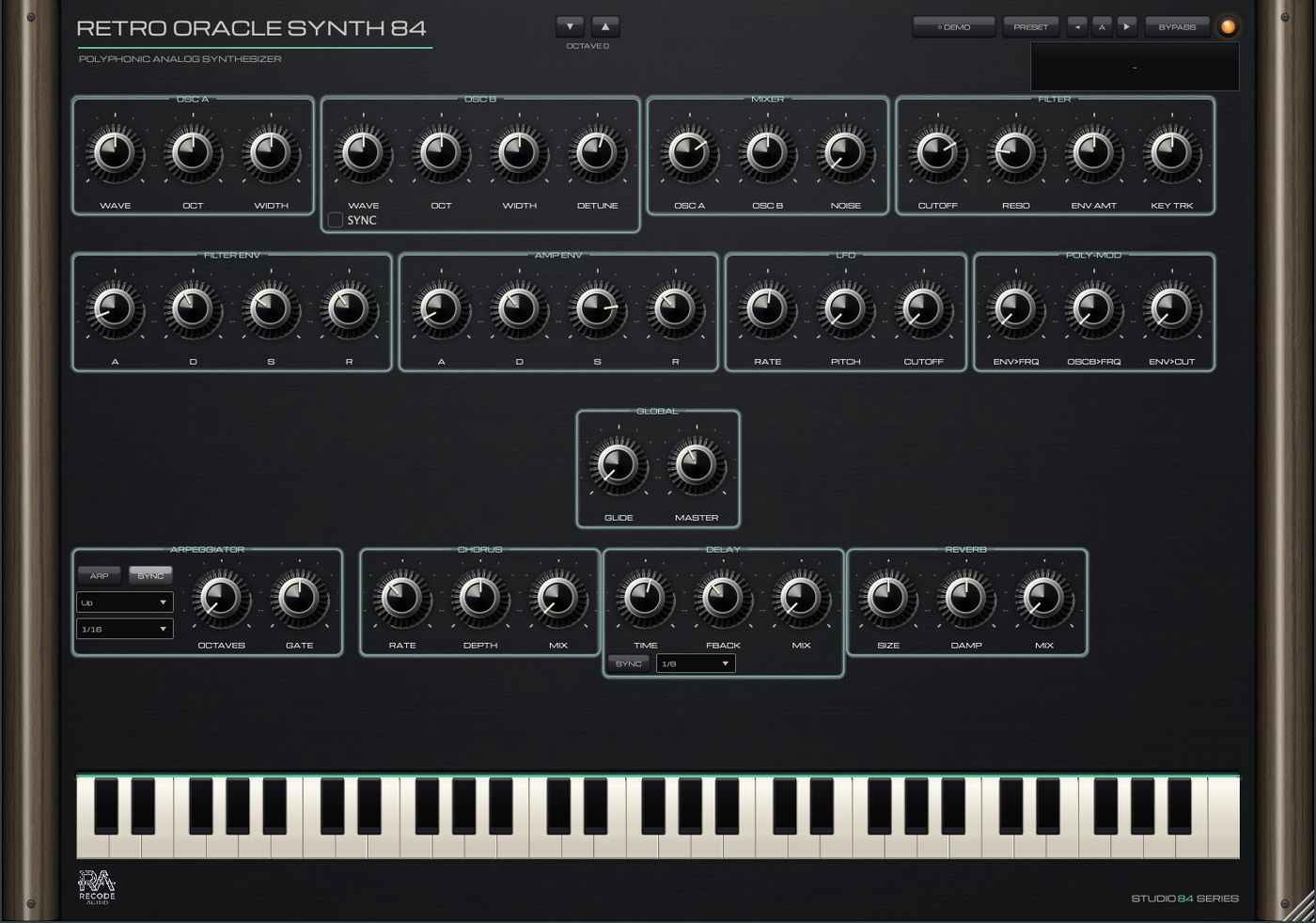Image resolution: width=1316 pixels, height=923 pixels.
Task: Toggle the DEMO mode button
Action: coord(954,27)
